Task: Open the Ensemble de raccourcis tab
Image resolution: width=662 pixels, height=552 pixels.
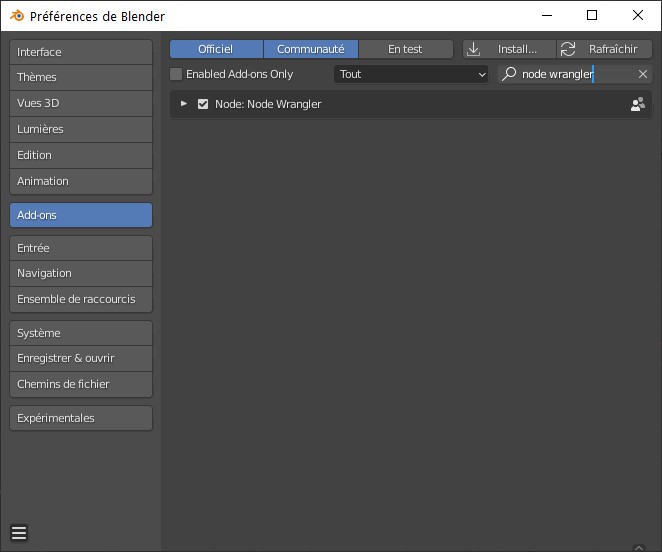Action: coord(81,299)
